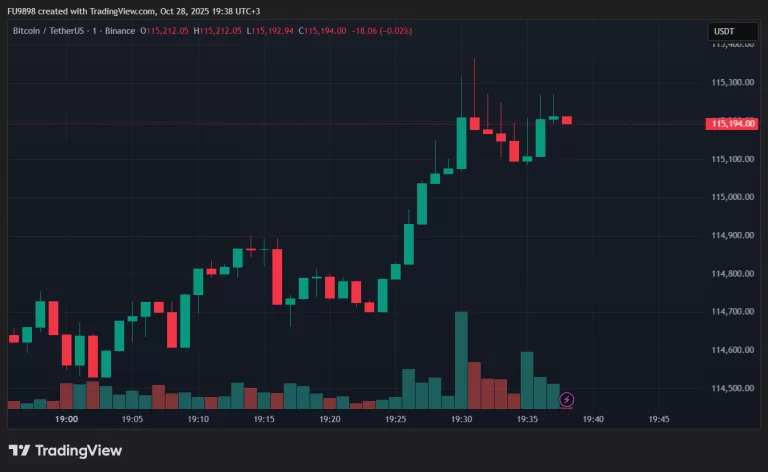
Task: Click the Binance exchange label in legend
Action: 119,31
